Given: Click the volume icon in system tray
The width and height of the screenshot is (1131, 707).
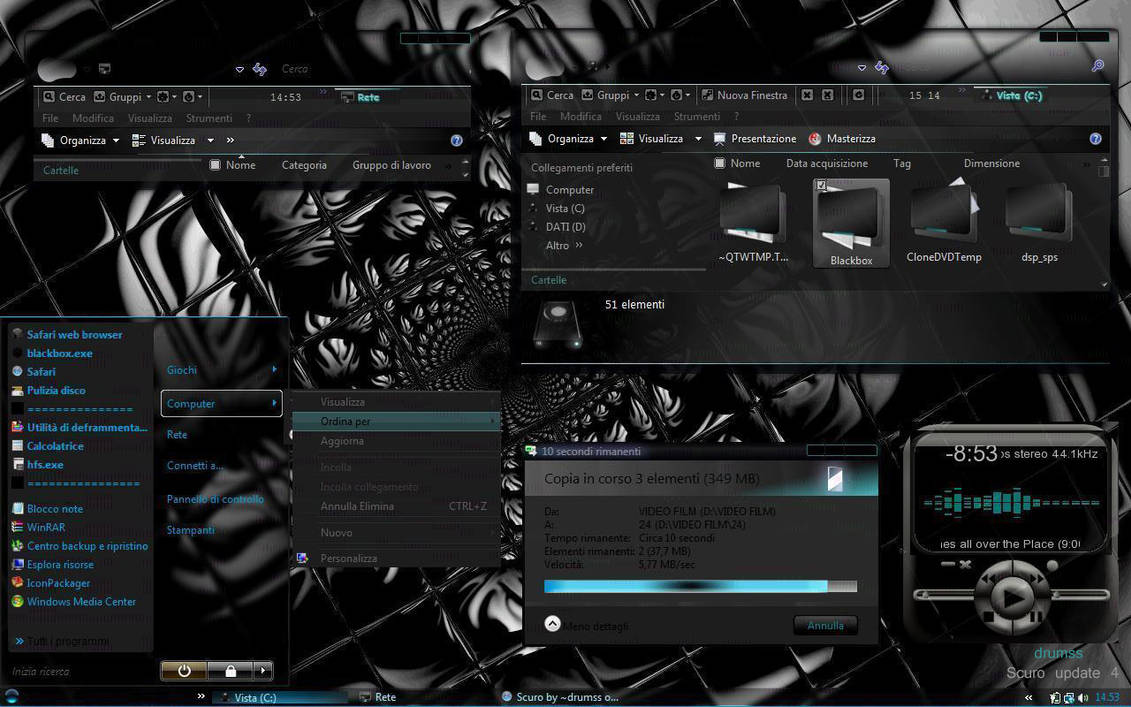Looking at the screenshot, I should coord(1085,697).
